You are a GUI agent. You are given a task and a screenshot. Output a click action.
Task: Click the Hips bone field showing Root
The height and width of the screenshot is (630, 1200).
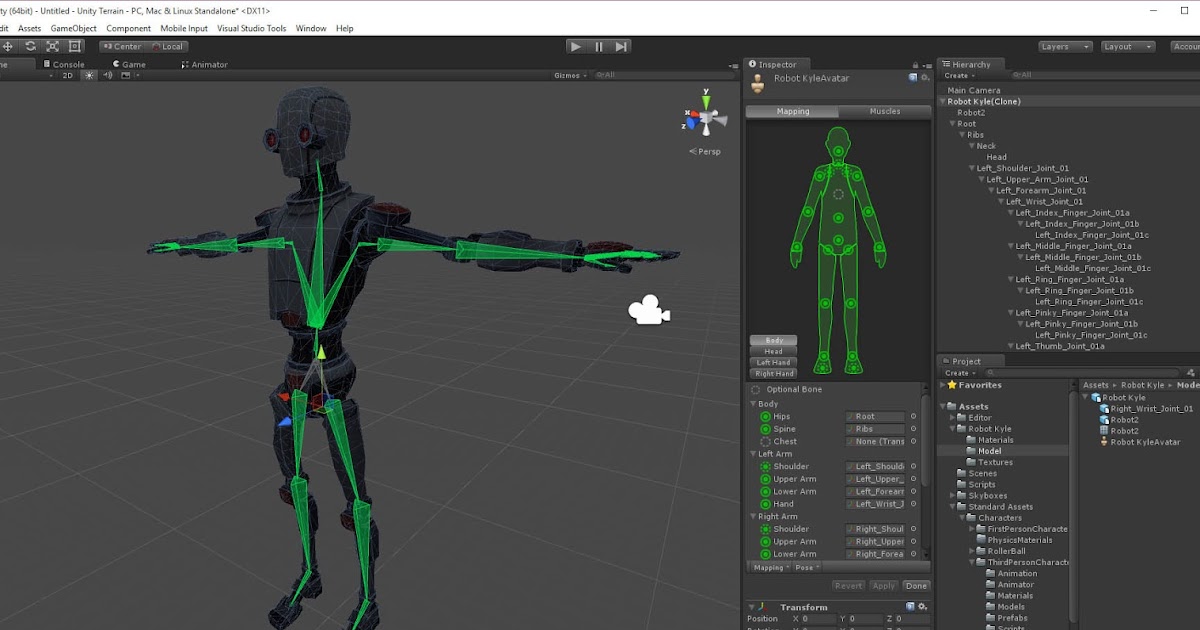(x=875, y=416)
